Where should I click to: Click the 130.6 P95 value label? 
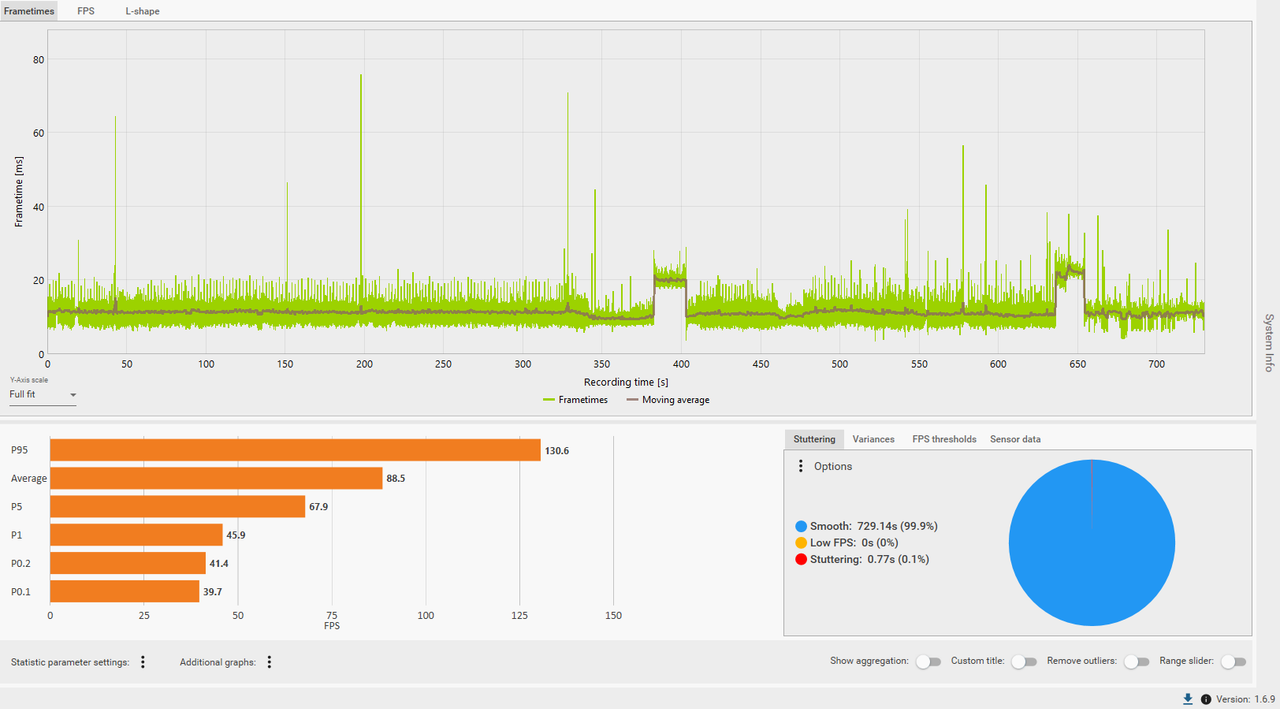click(556, 450)
